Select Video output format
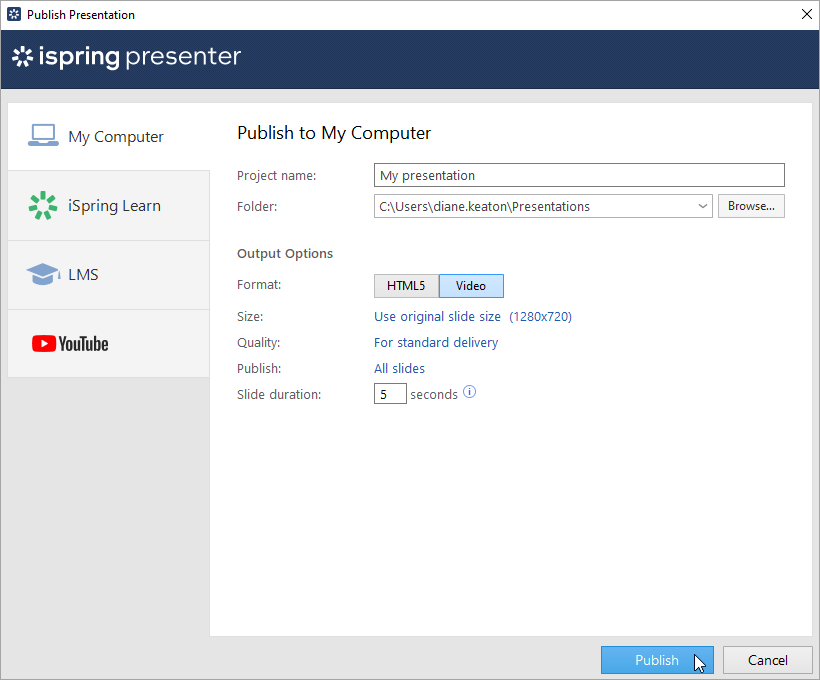Screen dimensions: 820x680 coord(471,286)
